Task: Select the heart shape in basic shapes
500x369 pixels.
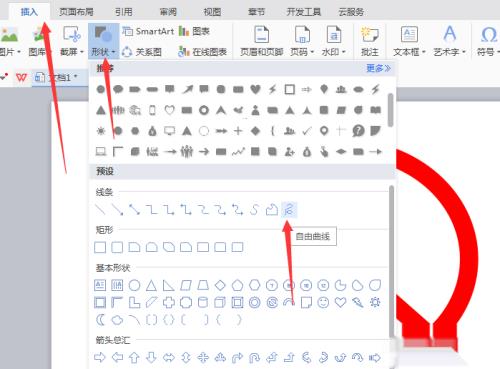Action: (340, 303)
